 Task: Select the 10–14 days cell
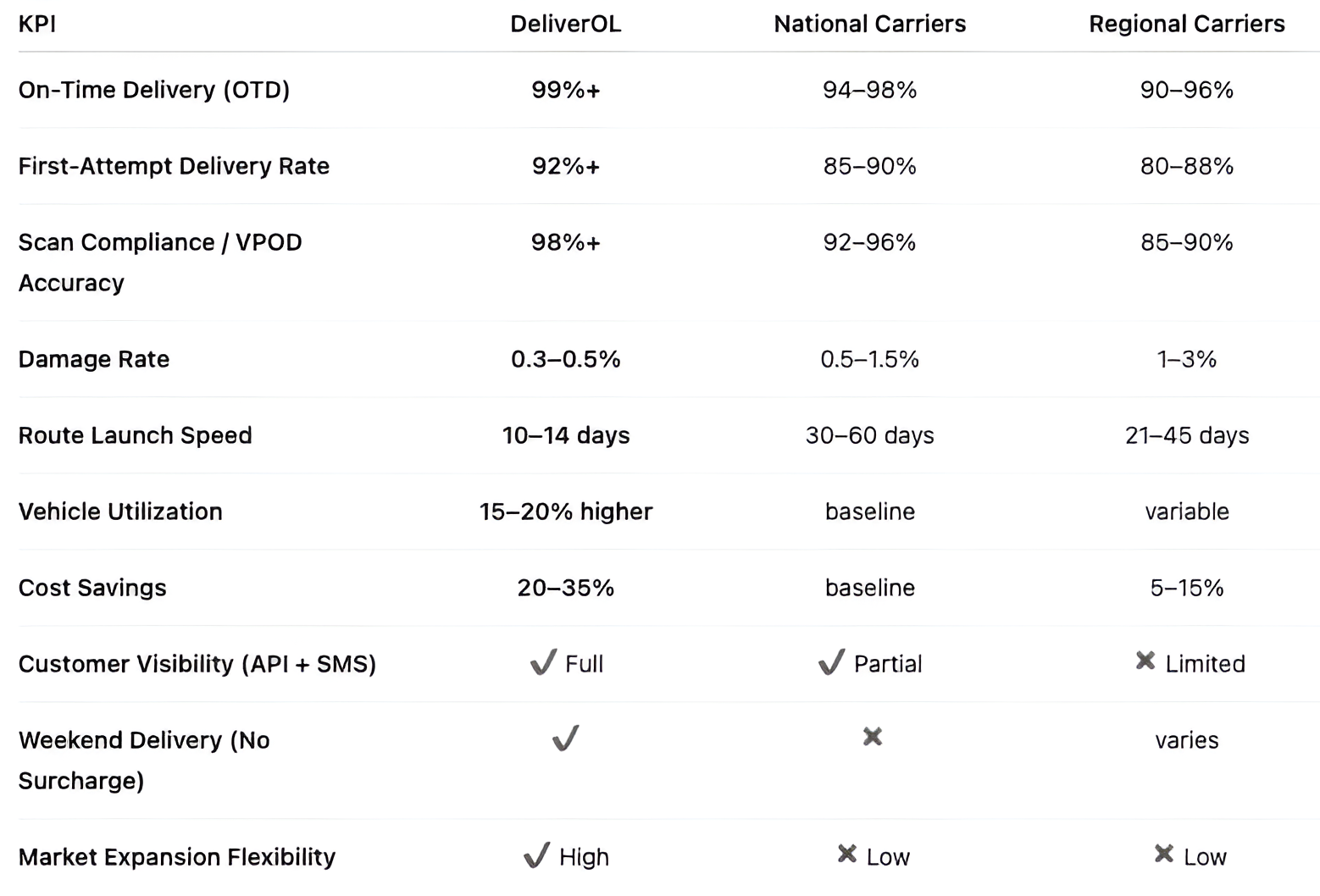point(565,435)
